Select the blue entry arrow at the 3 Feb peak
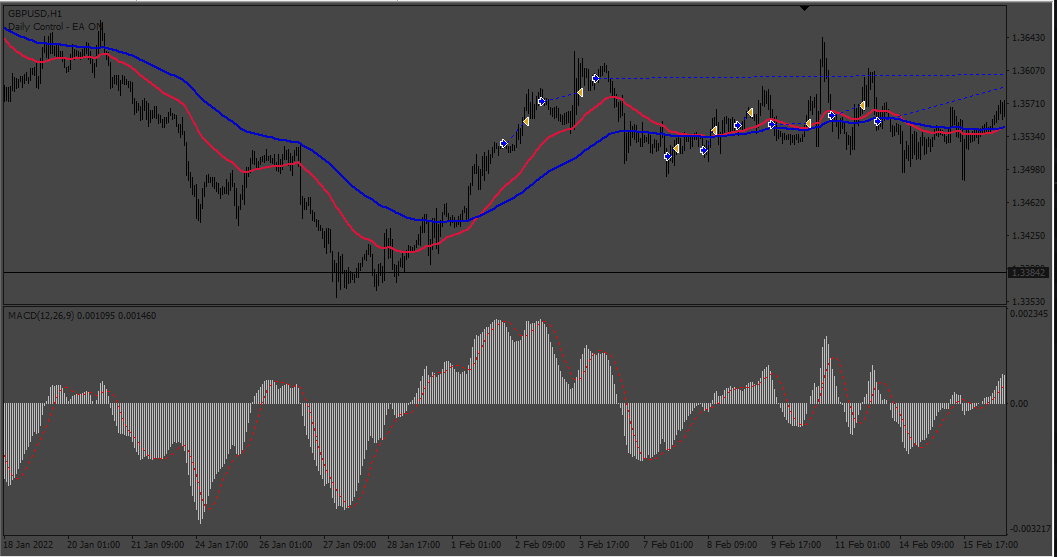The height and width of the screenshot is (557, 1057). click(595, 79)
